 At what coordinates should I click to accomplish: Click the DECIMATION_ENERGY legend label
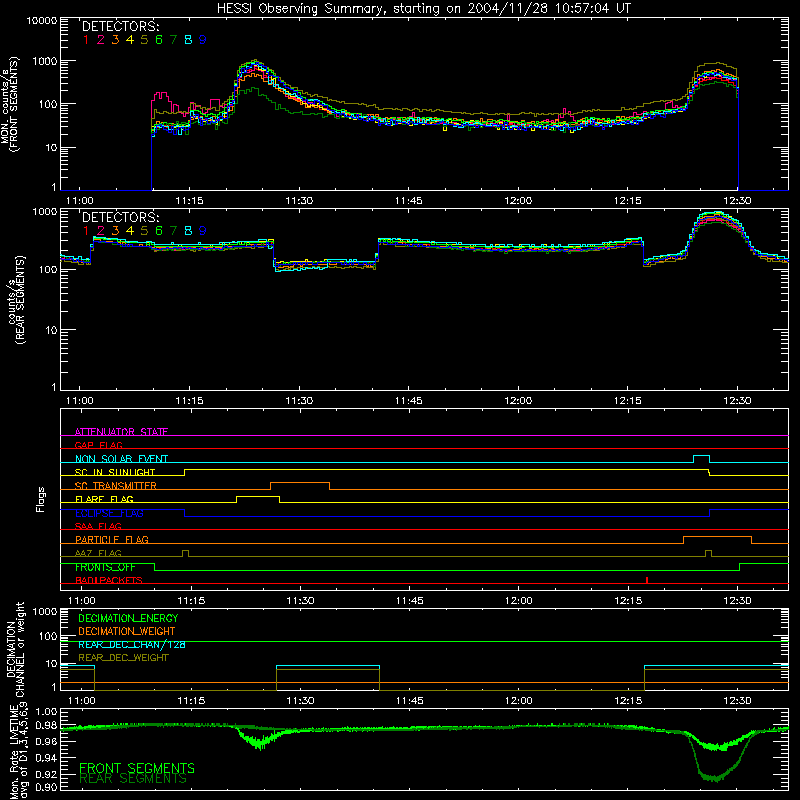(x=128, y=618)
